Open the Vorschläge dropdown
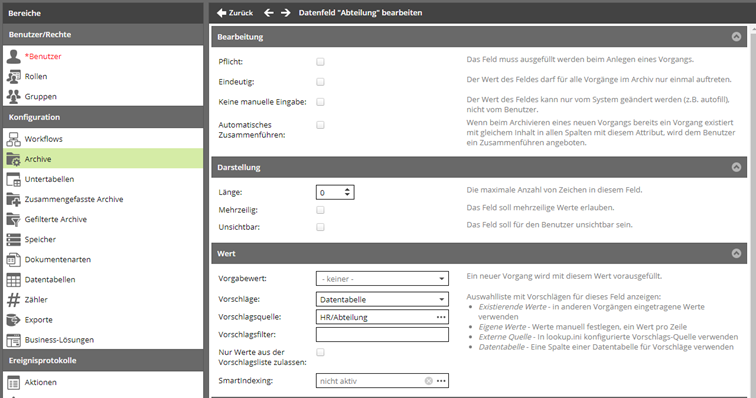Viewport: 756px width, 398px height. (382, 300)
